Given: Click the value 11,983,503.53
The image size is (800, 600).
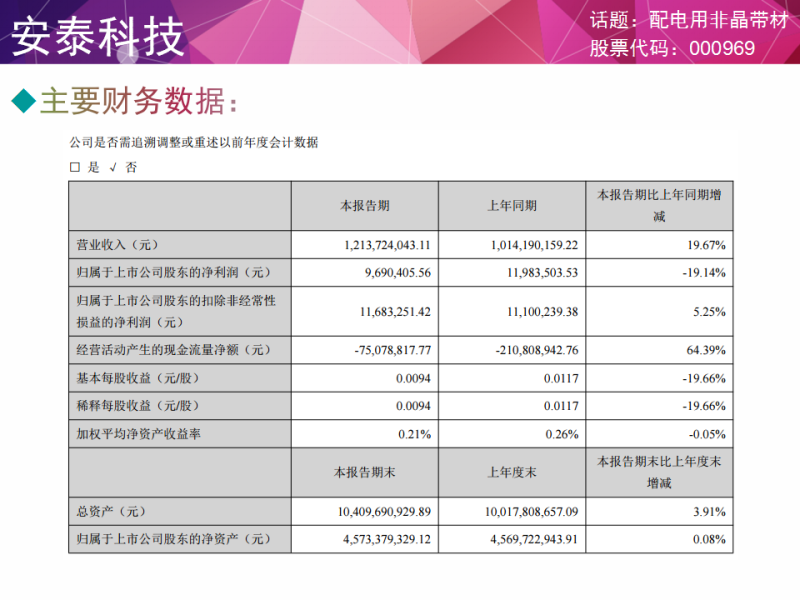Looking at the screenshot, I should pyautogui.click(x=542, y=272).
